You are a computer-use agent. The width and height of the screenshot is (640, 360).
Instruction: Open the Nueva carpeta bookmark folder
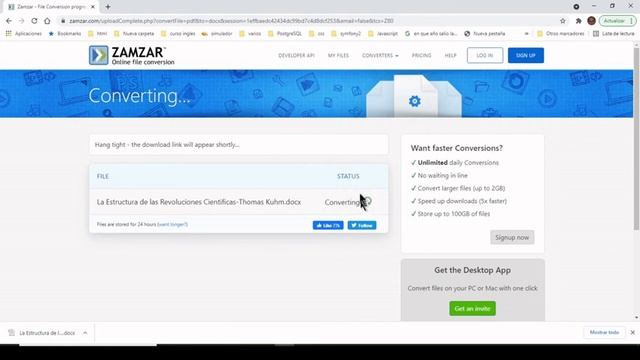[x=134, y=33]
